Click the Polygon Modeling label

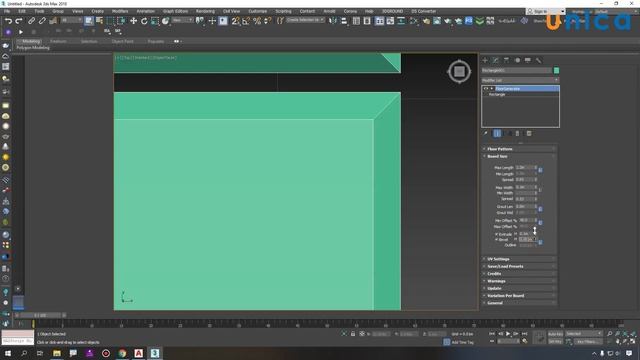33,48
